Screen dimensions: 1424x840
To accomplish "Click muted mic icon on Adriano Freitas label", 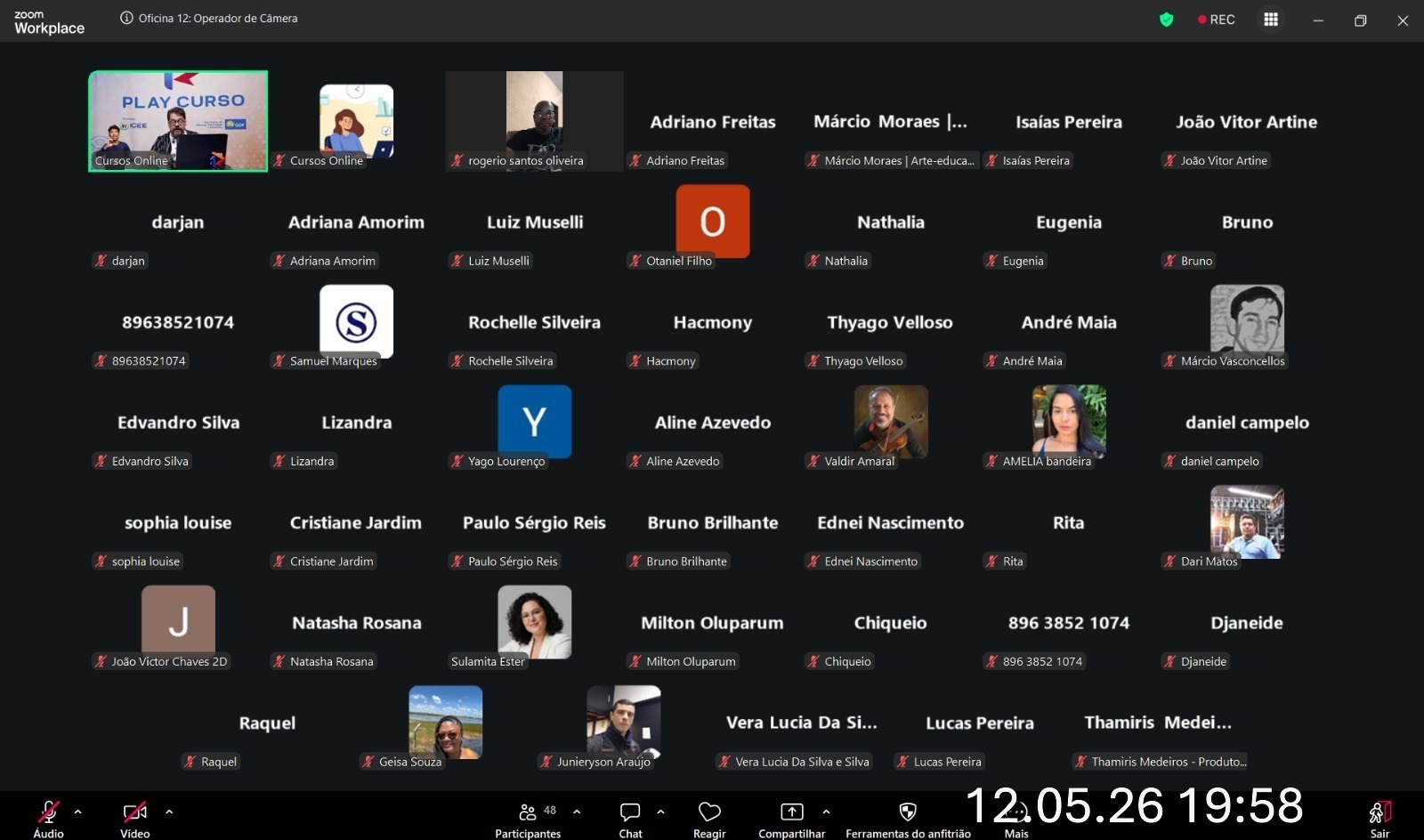I will 635,161.
